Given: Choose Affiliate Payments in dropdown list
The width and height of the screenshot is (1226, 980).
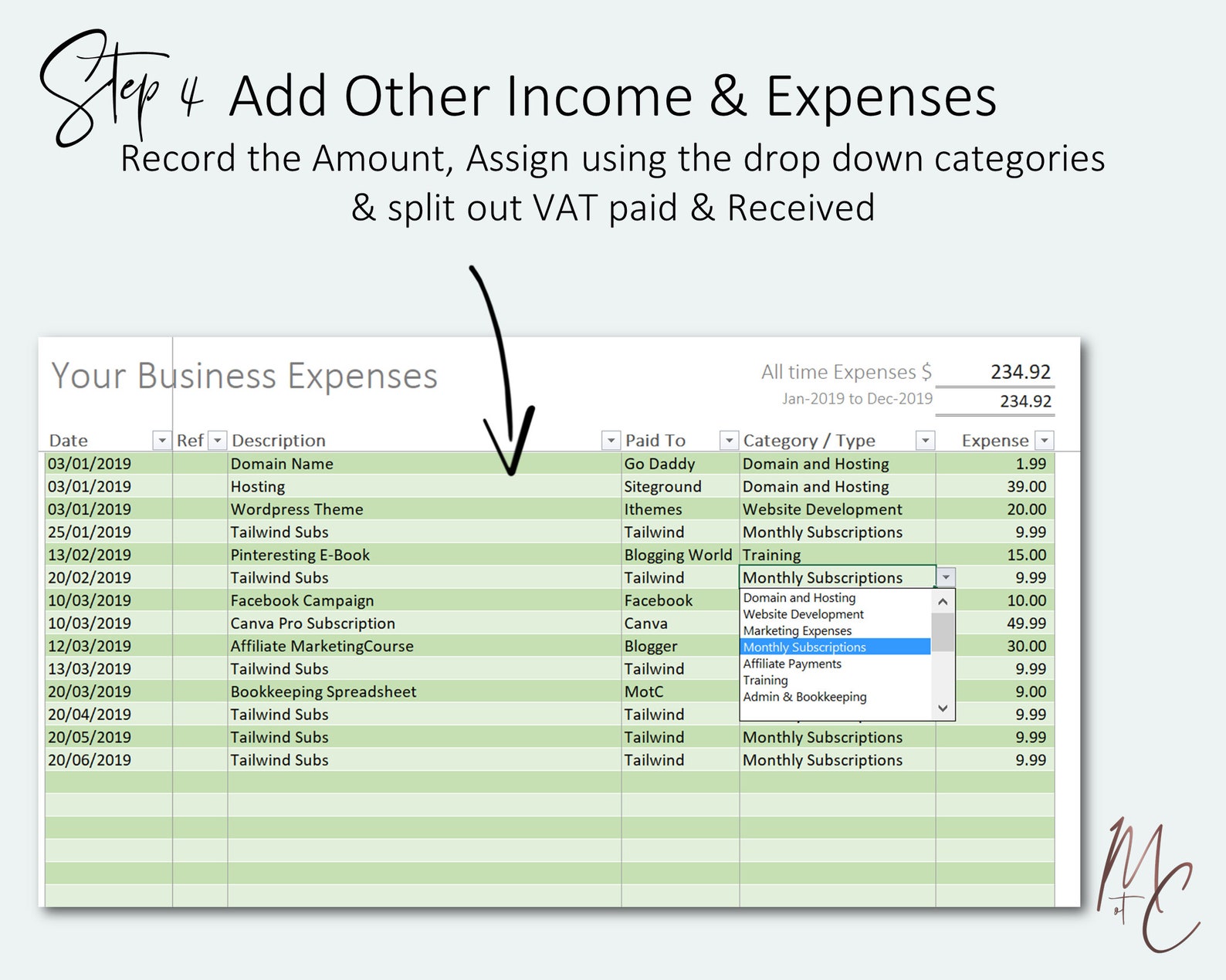Looking at the screenshot, I should pyautogui.click(x=835, y=664).
